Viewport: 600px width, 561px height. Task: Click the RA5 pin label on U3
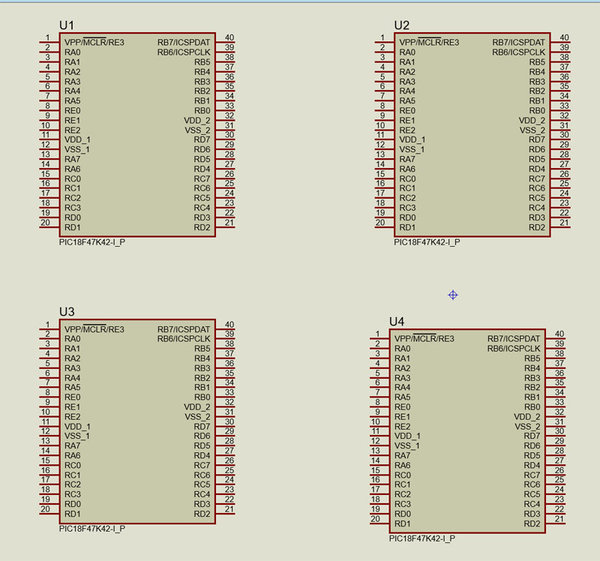pos(73,388)
